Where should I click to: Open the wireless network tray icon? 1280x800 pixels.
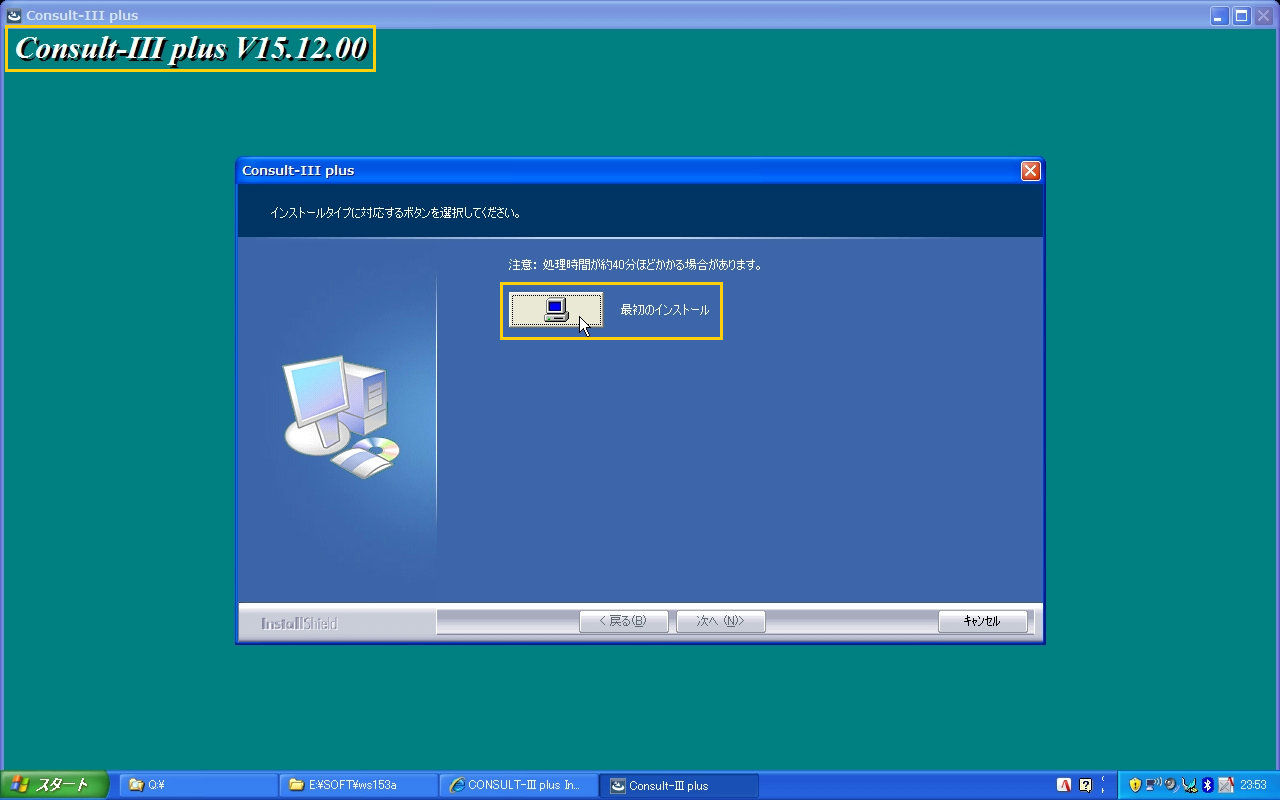tap(1153, 785)
